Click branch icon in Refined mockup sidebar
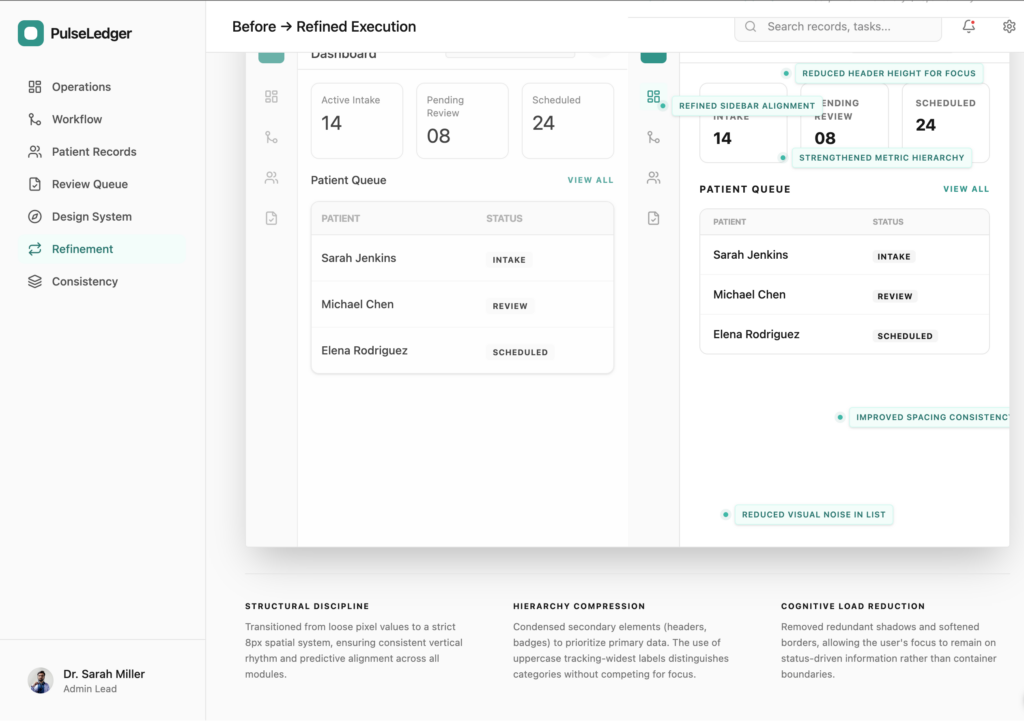Viewport: 1024px width, 721px height. click(654, 137)
